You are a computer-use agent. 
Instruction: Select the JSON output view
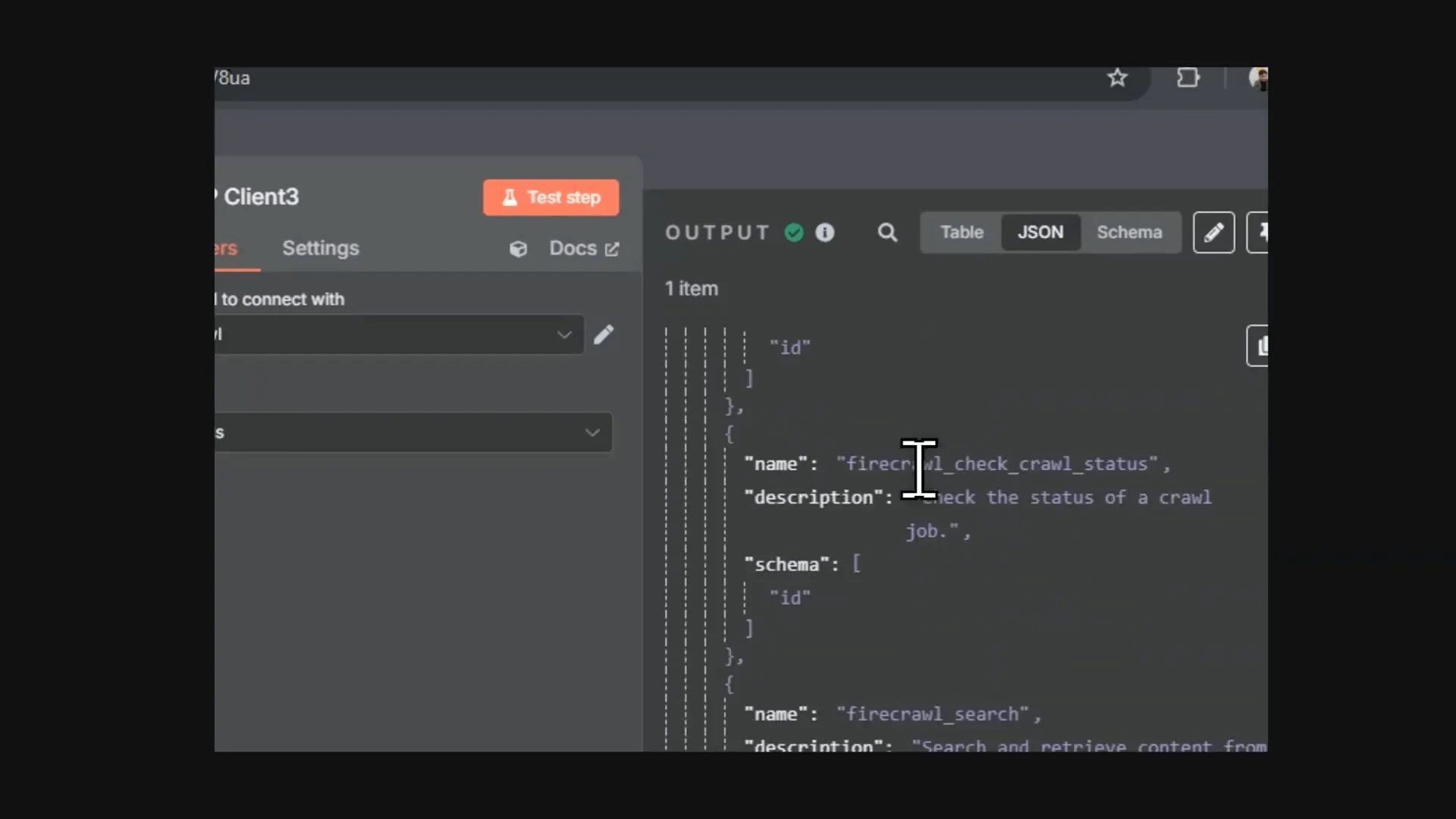coord(1040,232)
